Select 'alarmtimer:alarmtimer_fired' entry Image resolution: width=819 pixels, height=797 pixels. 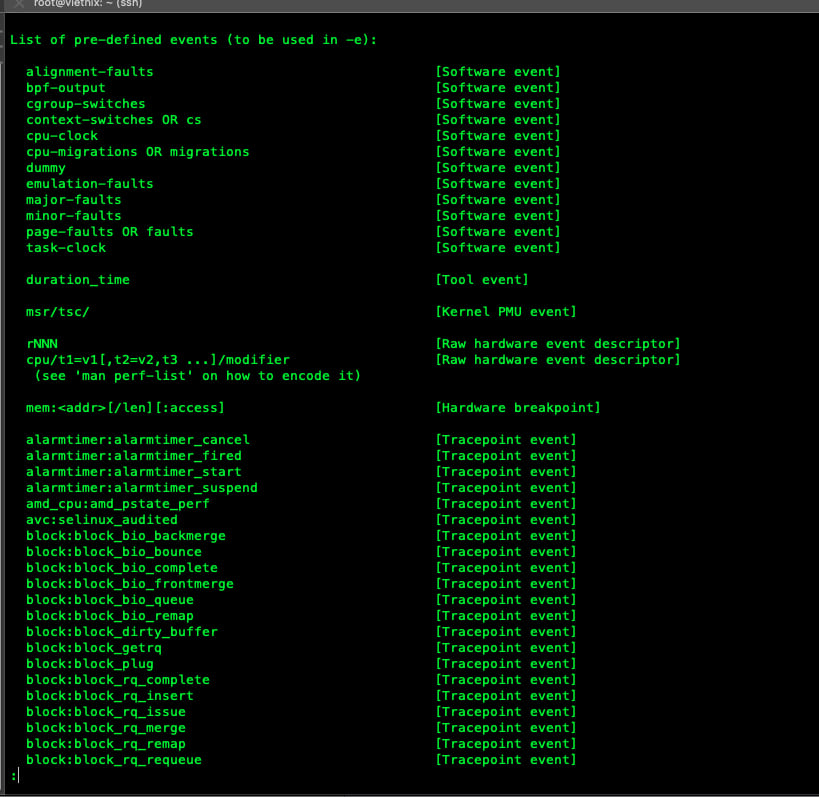click(x=134, y=455)
